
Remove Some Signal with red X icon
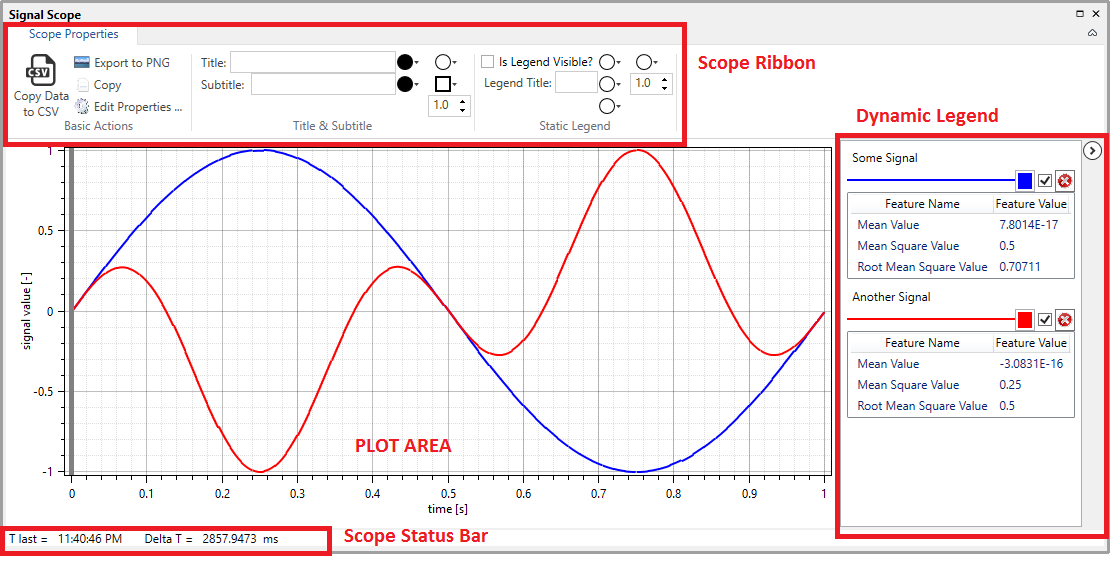tap(1065, 181)
